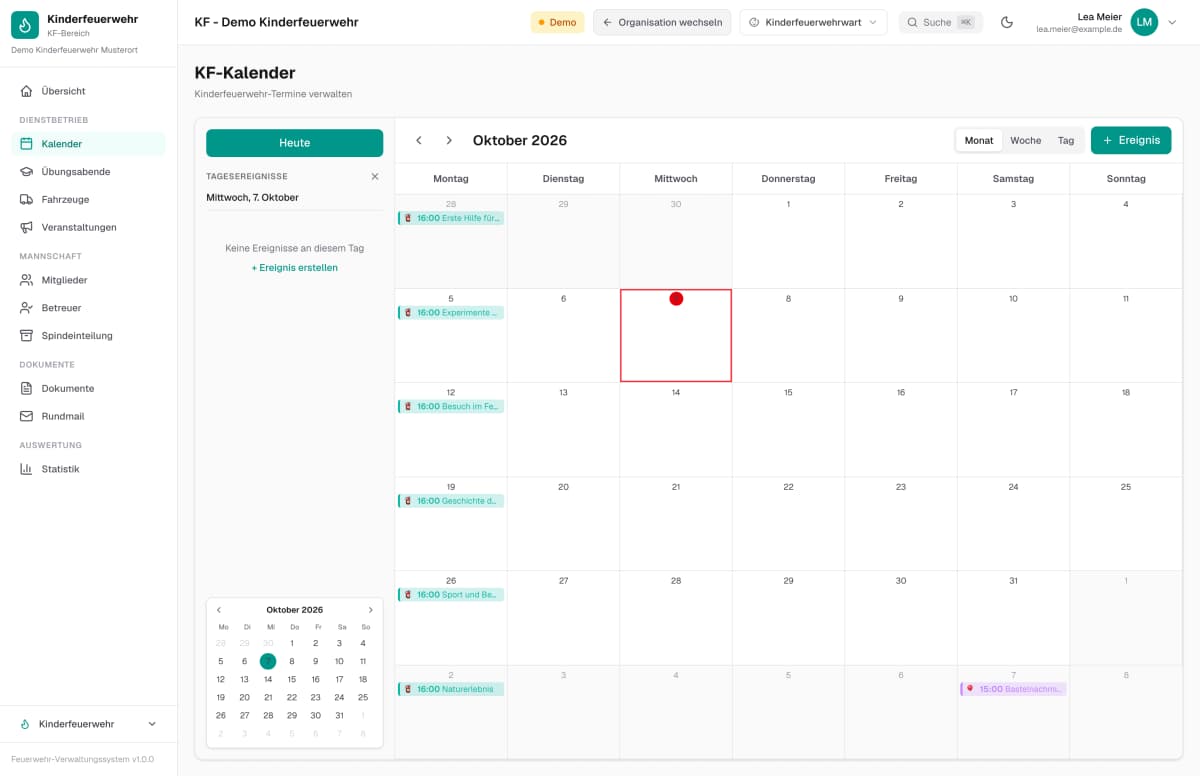Viewport: 1200px width, 776px height.
Task: Select October 23 in month grid
Action: coord(900,524)
